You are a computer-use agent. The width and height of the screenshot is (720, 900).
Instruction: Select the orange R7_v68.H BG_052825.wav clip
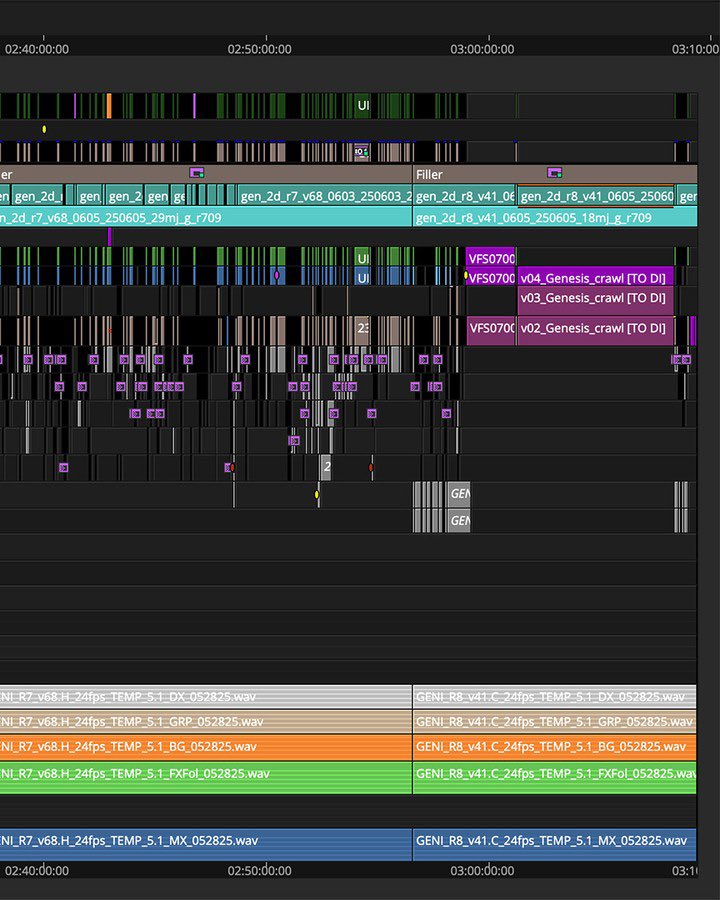206,747
